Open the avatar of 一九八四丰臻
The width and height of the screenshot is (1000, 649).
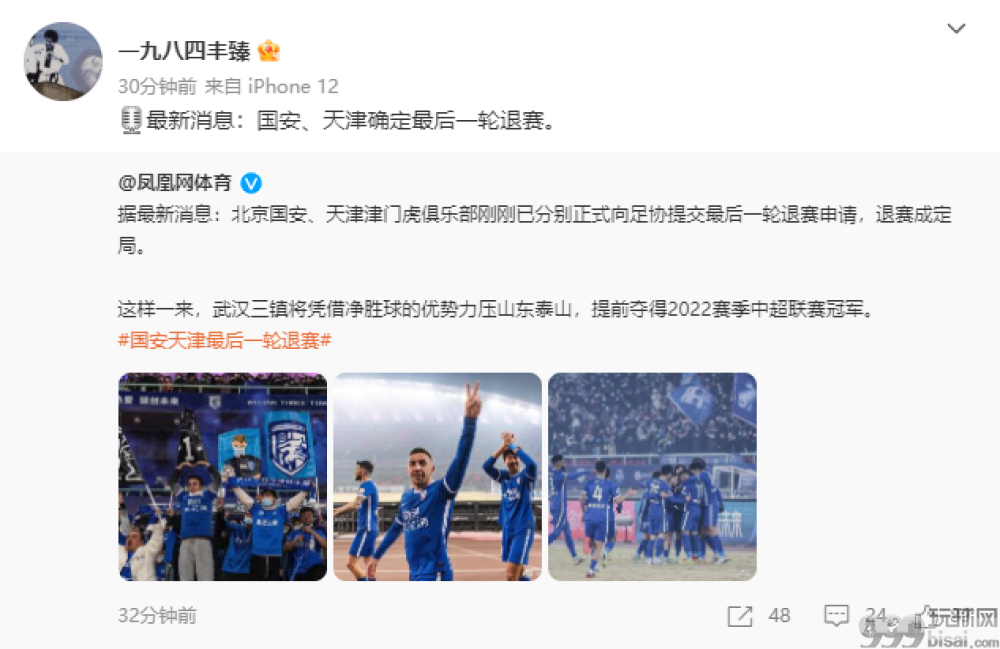[62, 61]
